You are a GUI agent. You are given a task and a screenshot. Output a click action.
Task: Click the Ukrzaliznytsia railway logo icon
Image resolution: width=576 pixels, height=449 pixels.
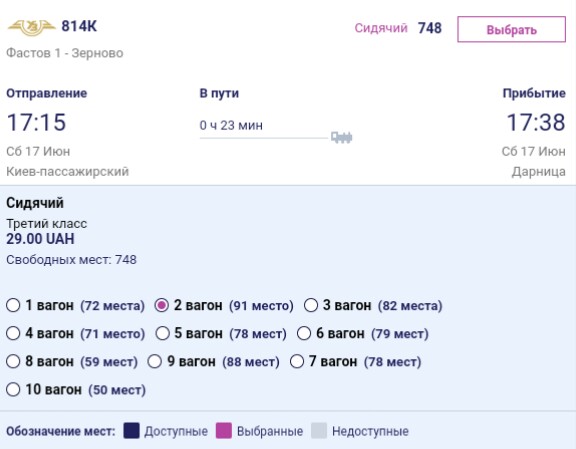(32, 27)
